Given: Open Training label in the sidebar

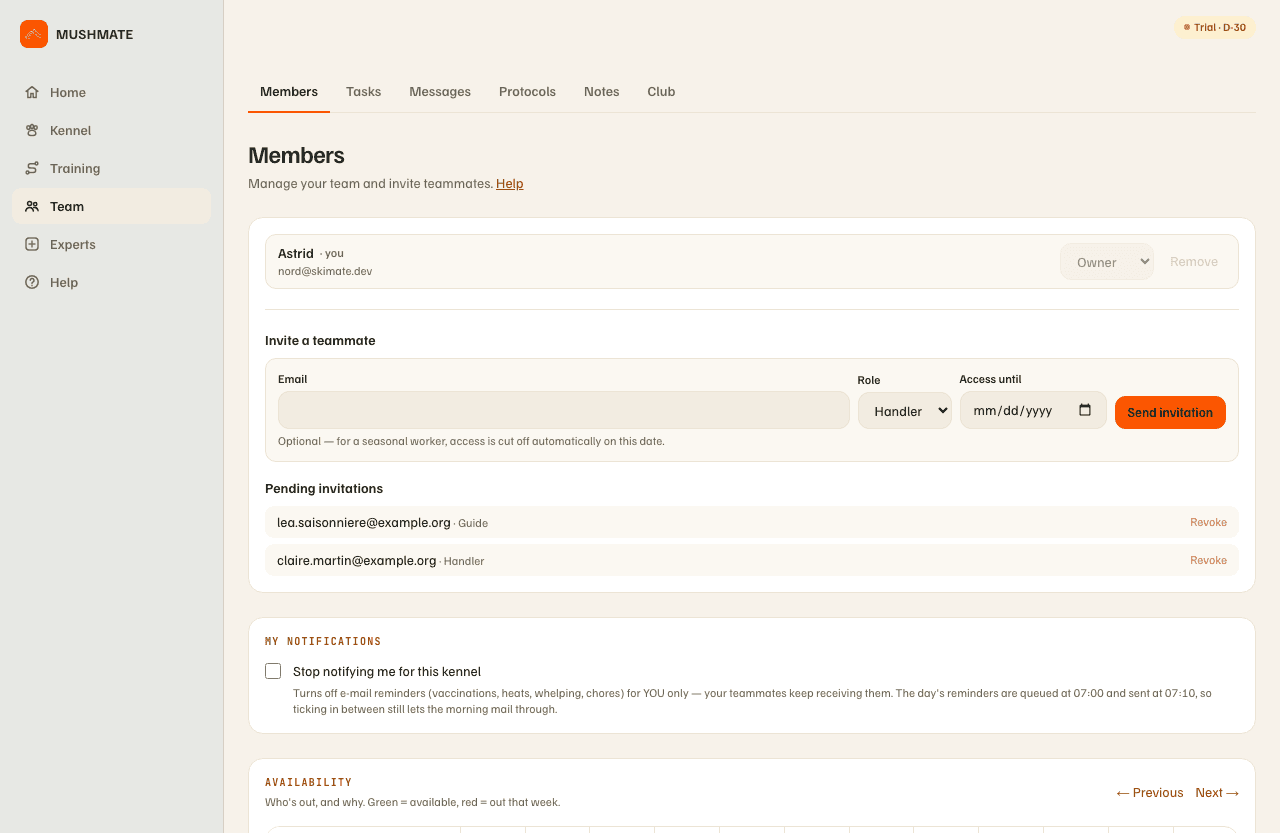Looking at the screenshot, I should pos(75,168).
